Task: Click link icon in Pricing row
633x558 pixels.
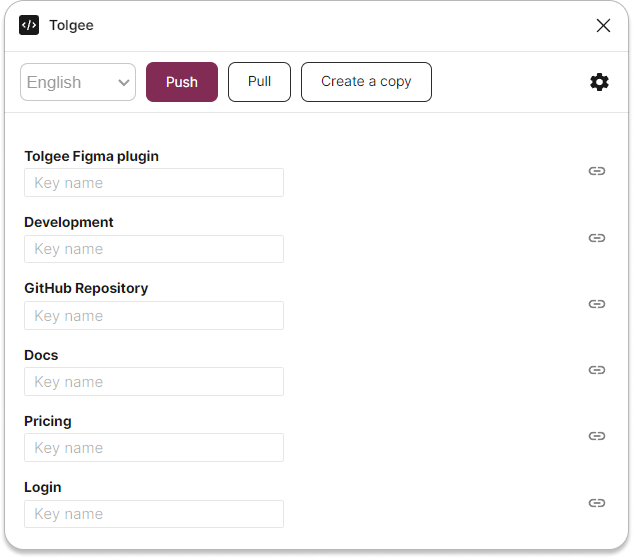Action: point(597,436)
